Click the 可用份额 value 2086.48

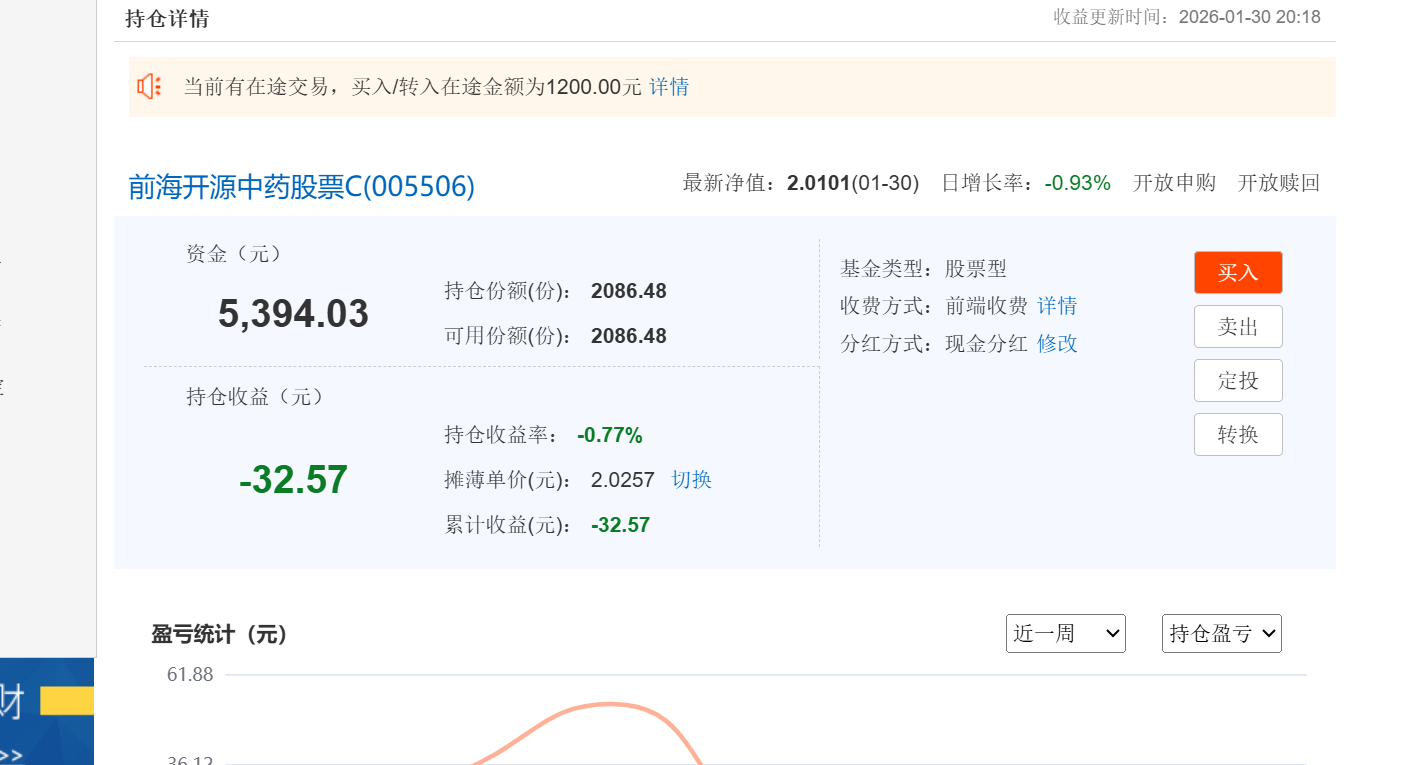[629, 336]
